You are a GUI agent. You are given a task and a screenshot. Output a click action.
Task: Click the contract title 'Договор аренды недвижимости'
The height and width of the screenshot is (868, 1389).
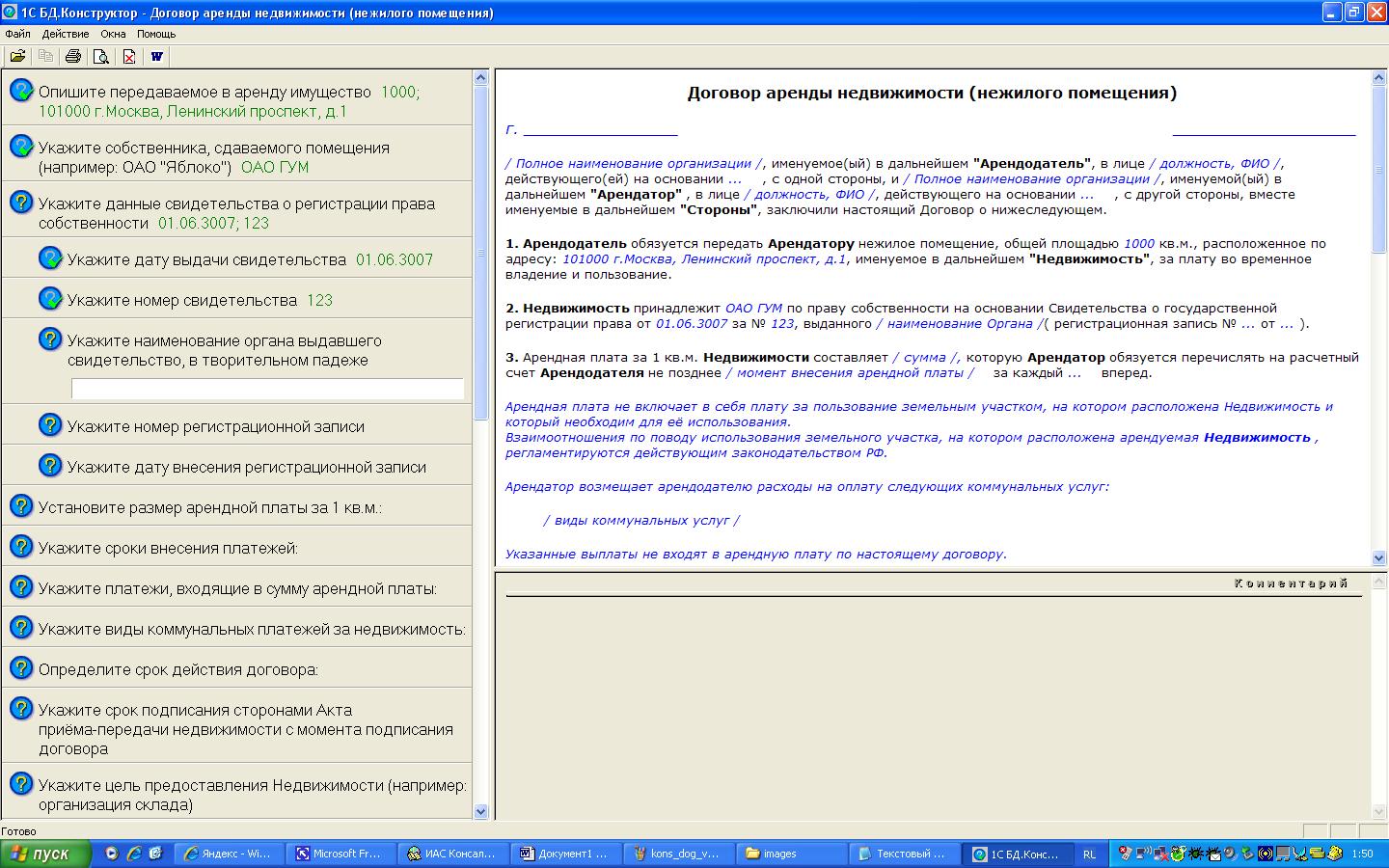click(x=932, y=94)
